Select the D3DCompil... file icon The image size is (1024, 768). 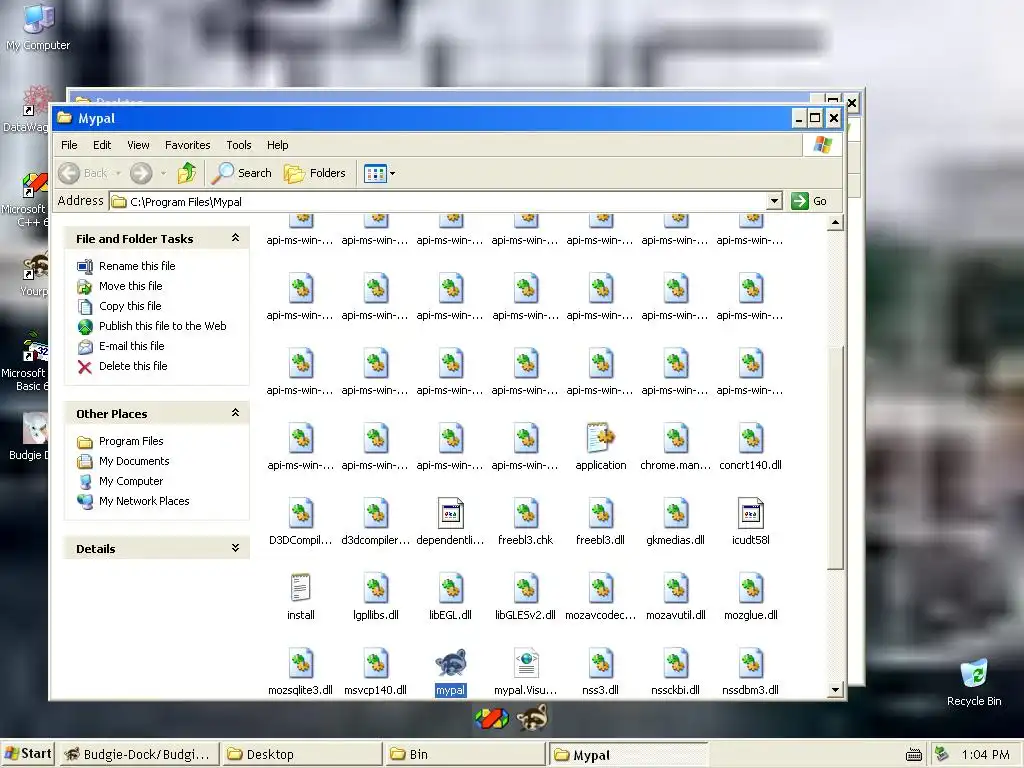300,513
